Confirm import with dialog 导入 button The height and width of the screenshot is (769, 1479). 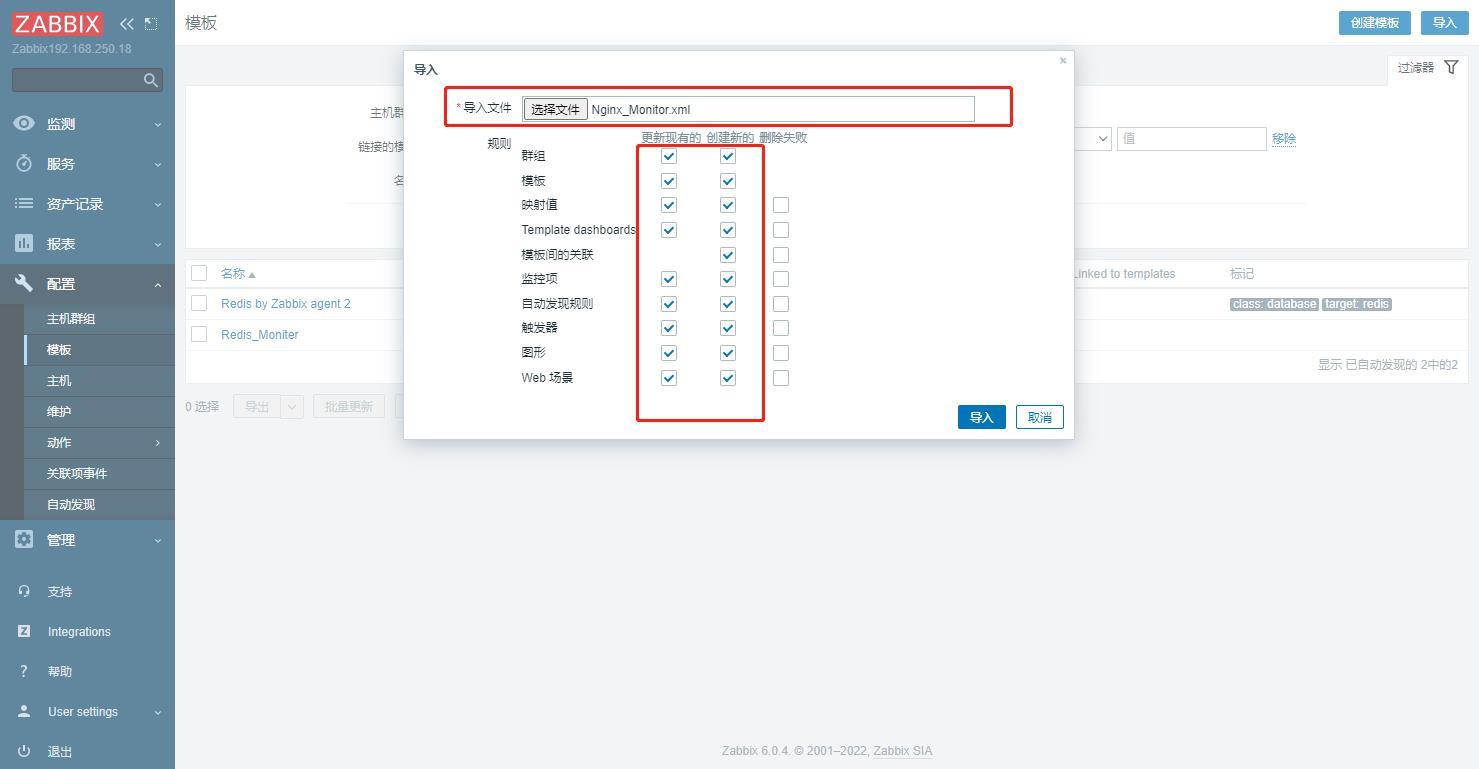click(x=981, y=417)
